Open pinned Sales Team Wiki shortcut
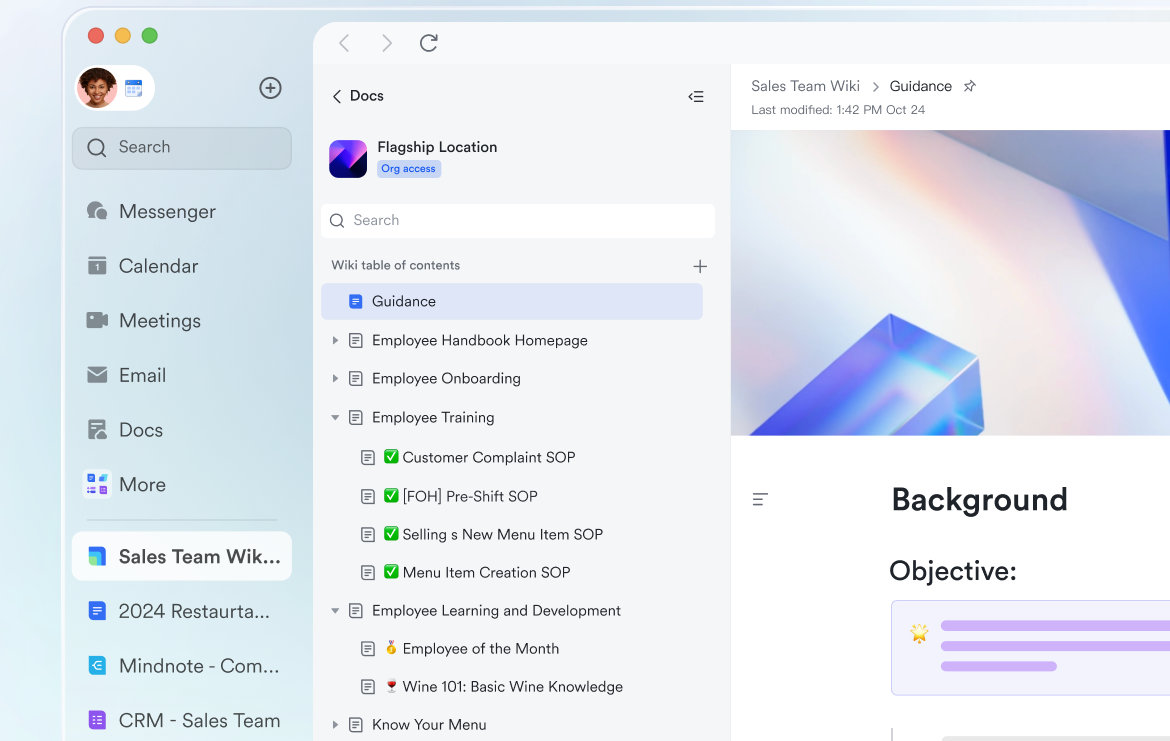1170x741 pixels. point(182,556)
